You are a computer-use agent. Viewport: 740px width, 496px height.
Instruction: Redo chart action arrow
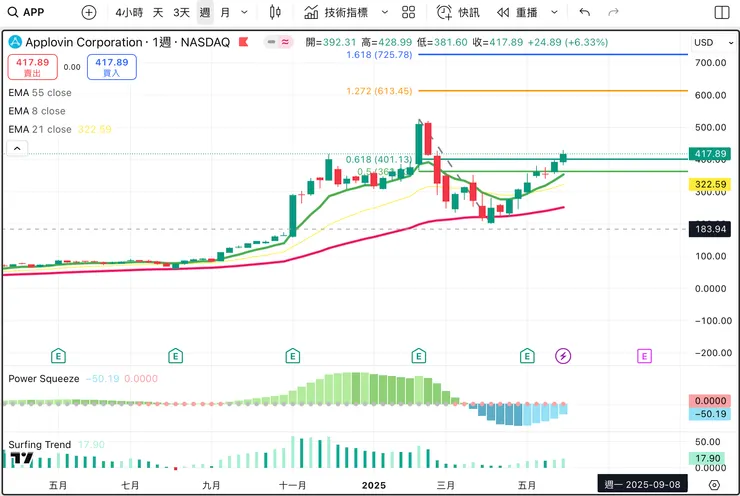[613, 12]
